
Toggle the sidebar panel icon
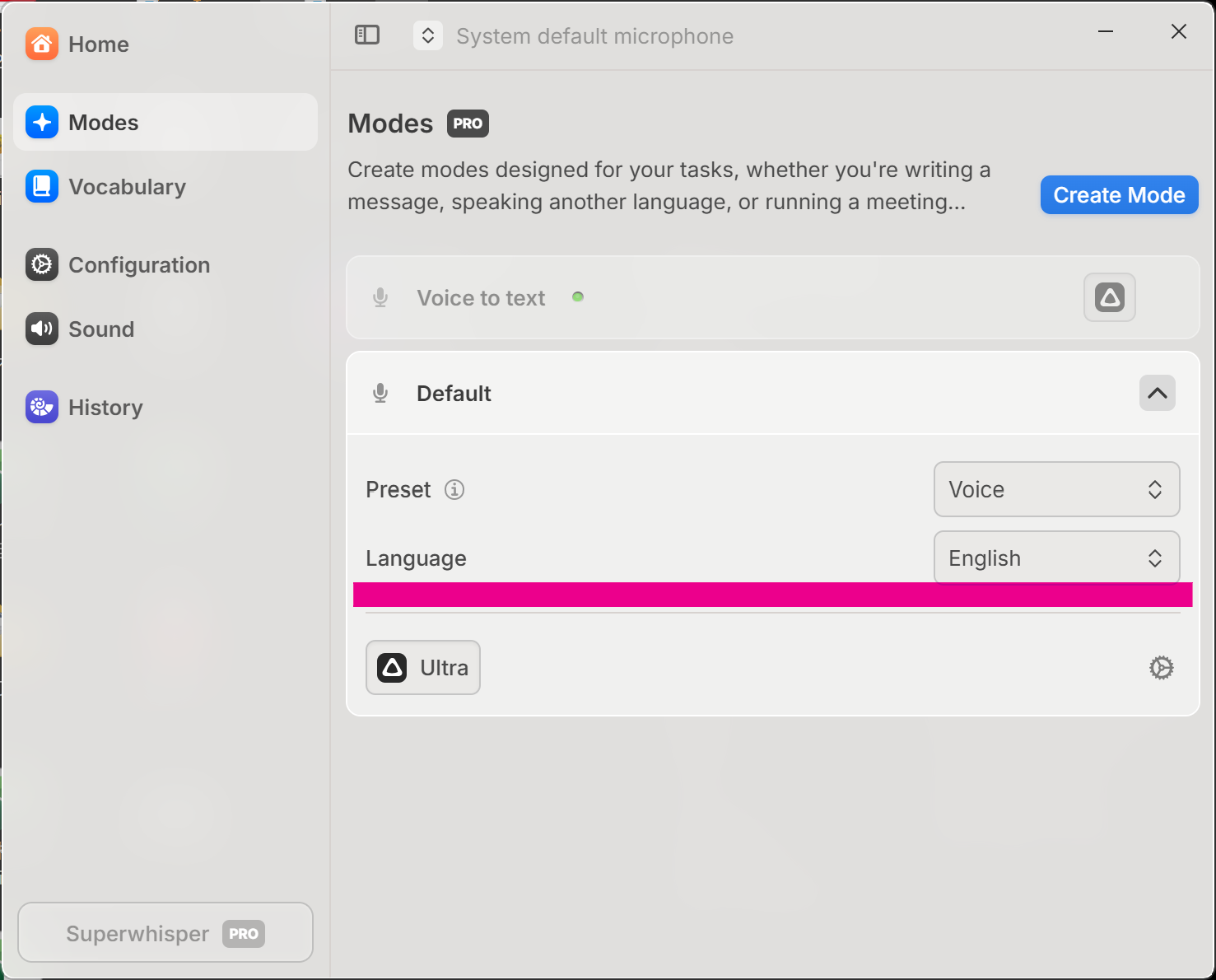tap(367, 35)
